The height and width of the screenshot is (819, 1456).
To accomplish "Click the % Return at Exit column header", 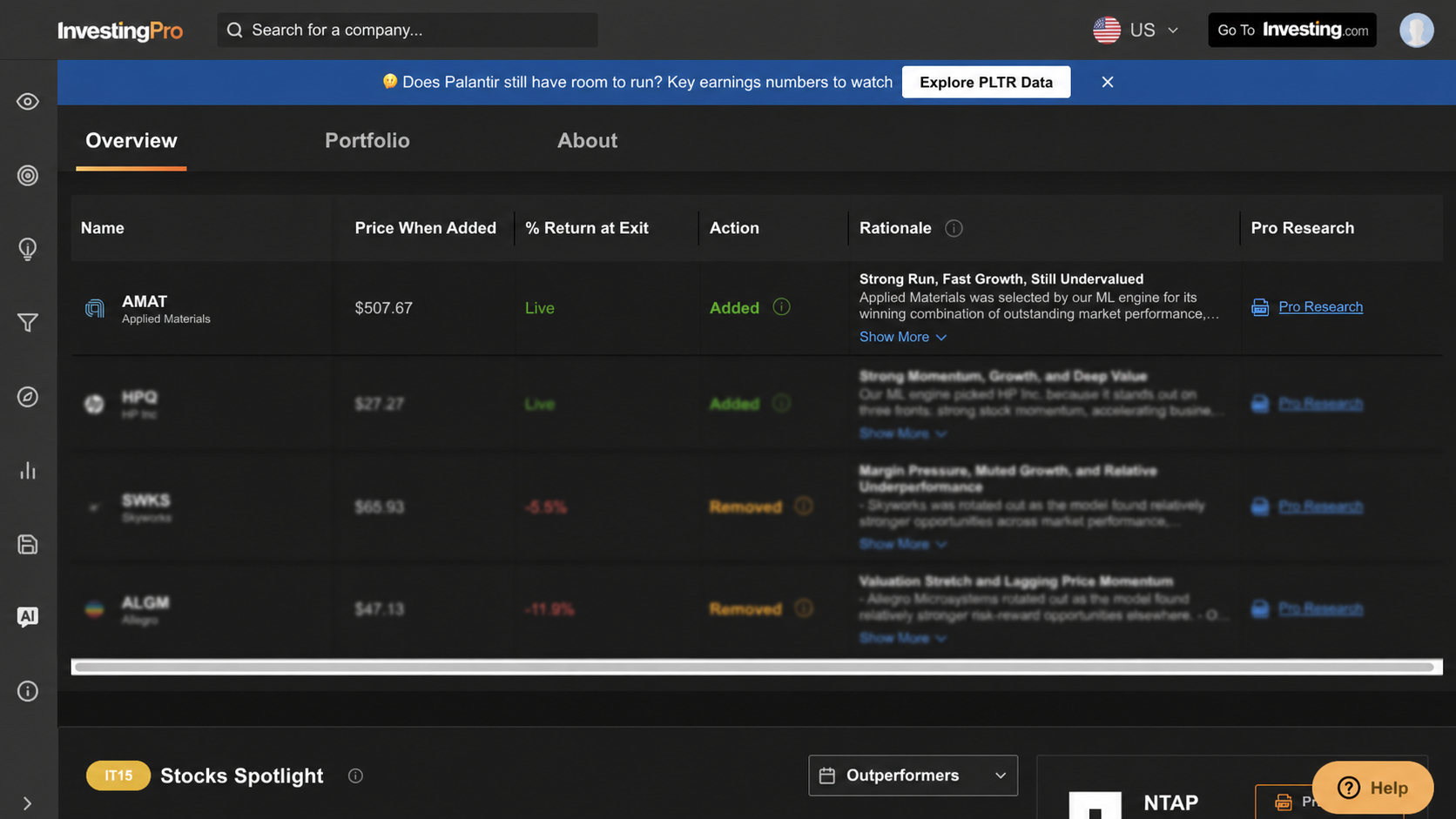I will coord(587,228).
